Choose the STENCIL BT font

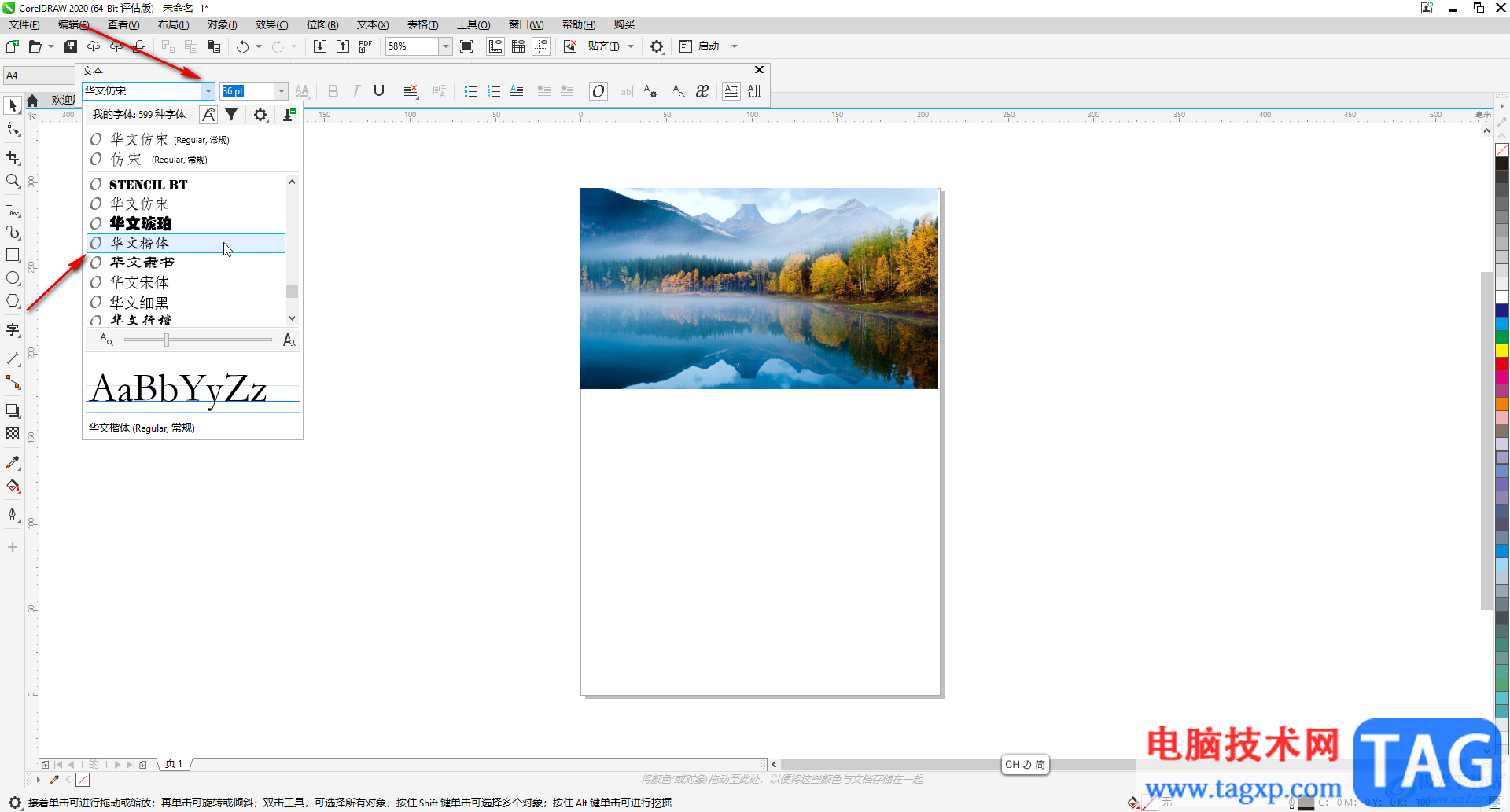tap(186, 185)
